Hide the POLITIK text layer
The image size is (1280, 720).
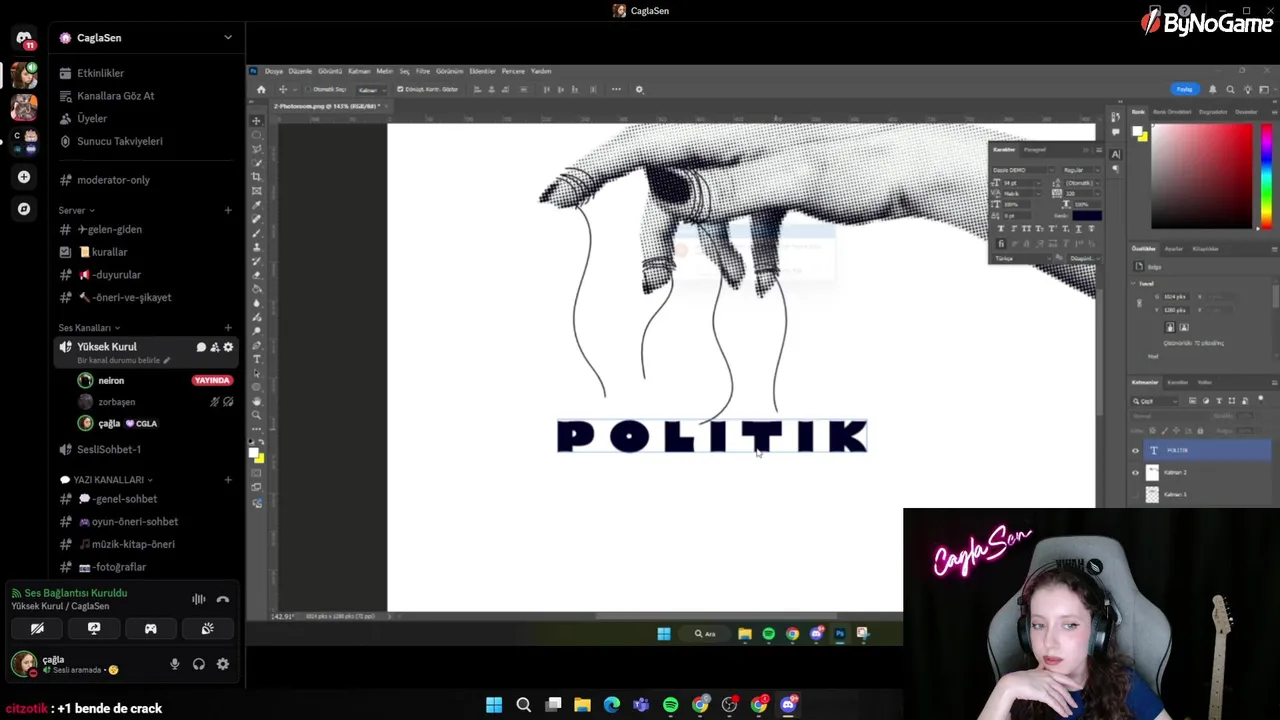click(1135, 451)
